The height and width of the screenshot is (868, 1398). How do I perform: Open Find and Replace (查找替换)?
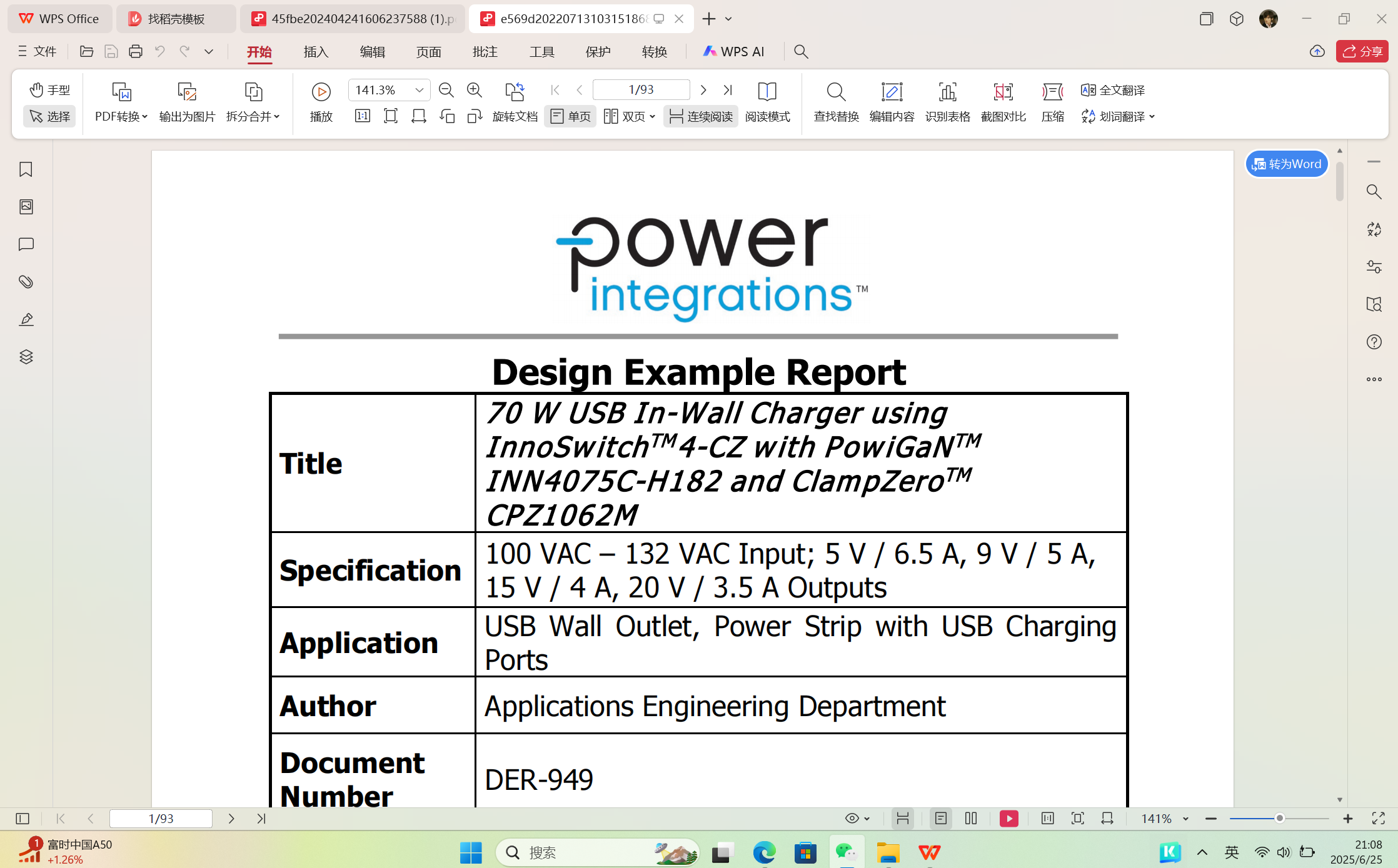click(836, 102)
